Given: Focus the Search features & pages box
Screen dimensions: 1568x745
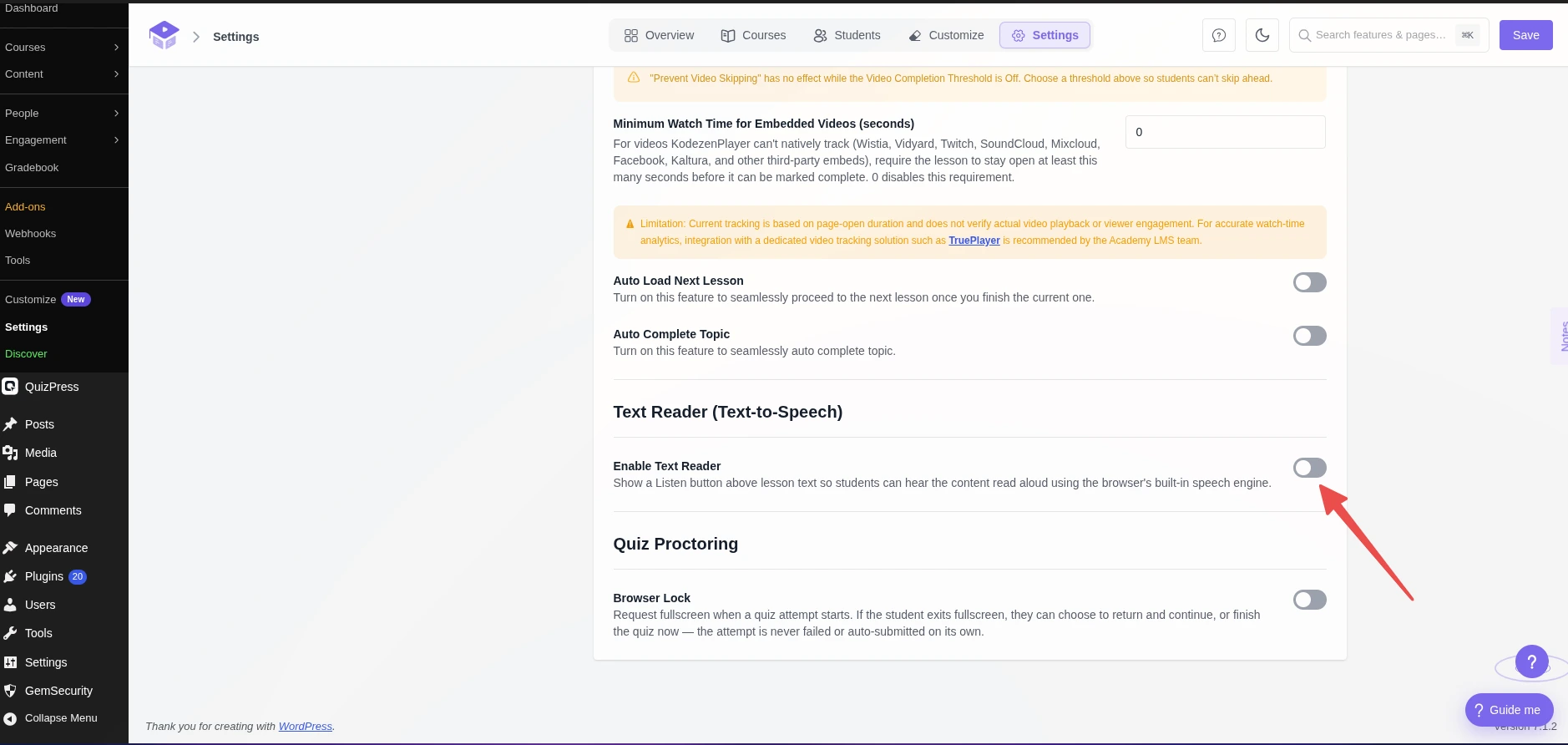Looking at the screenshot, I should pyautogui.click(x=1388, y=35).
